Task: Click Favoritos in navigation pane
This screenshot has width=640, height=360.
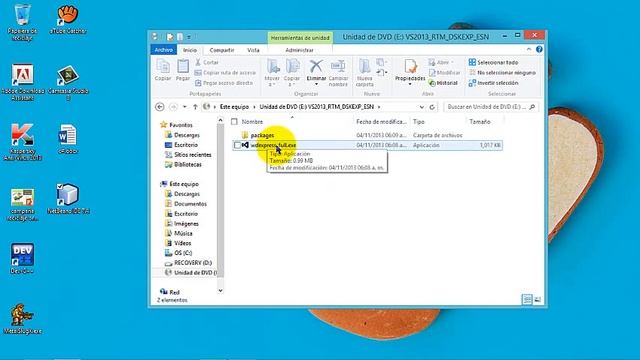Action: click(181, 125)
